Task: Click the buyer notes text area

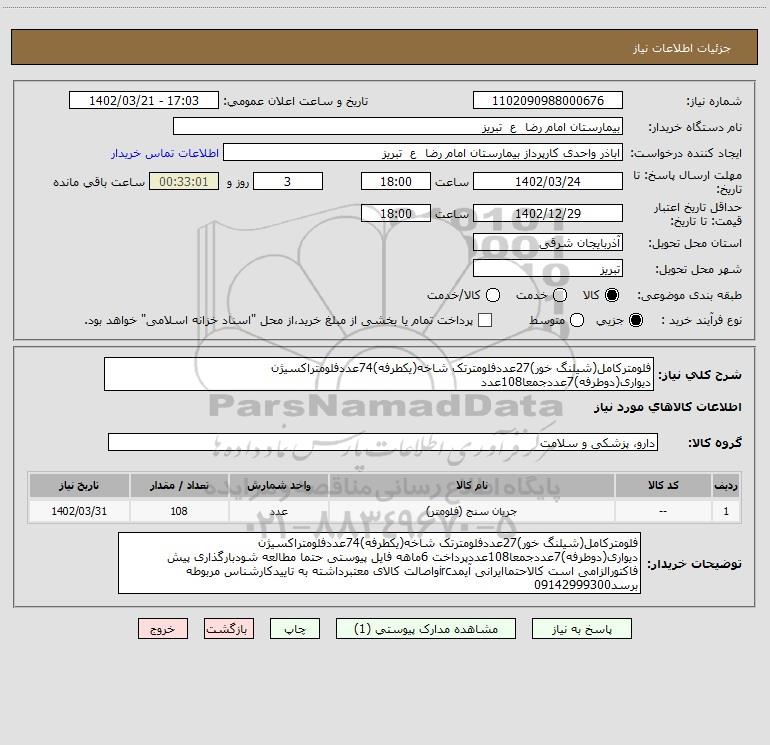Action: (379, 563)
